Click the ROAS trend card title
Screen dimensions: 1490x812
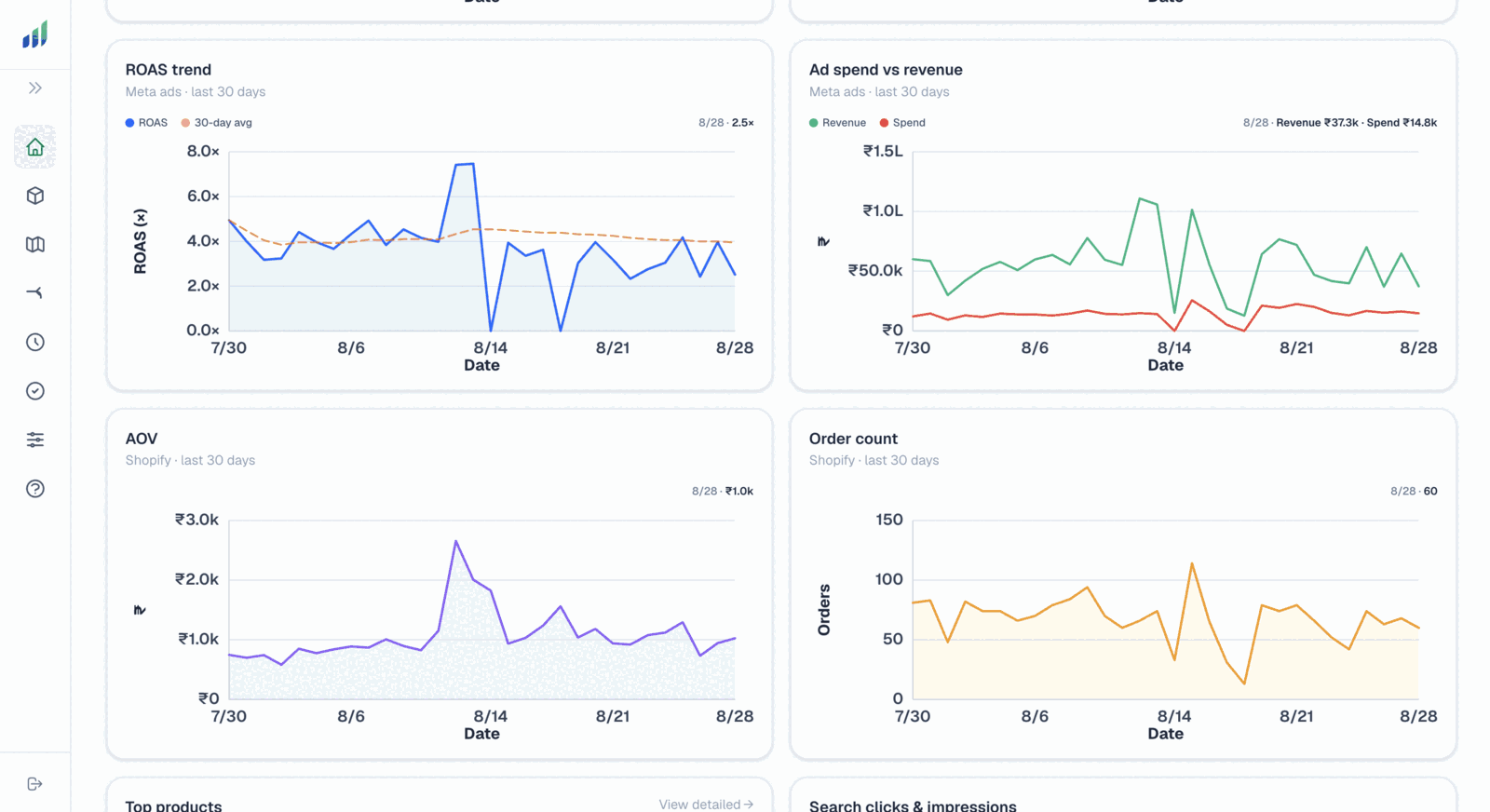[x=169, y=70]
